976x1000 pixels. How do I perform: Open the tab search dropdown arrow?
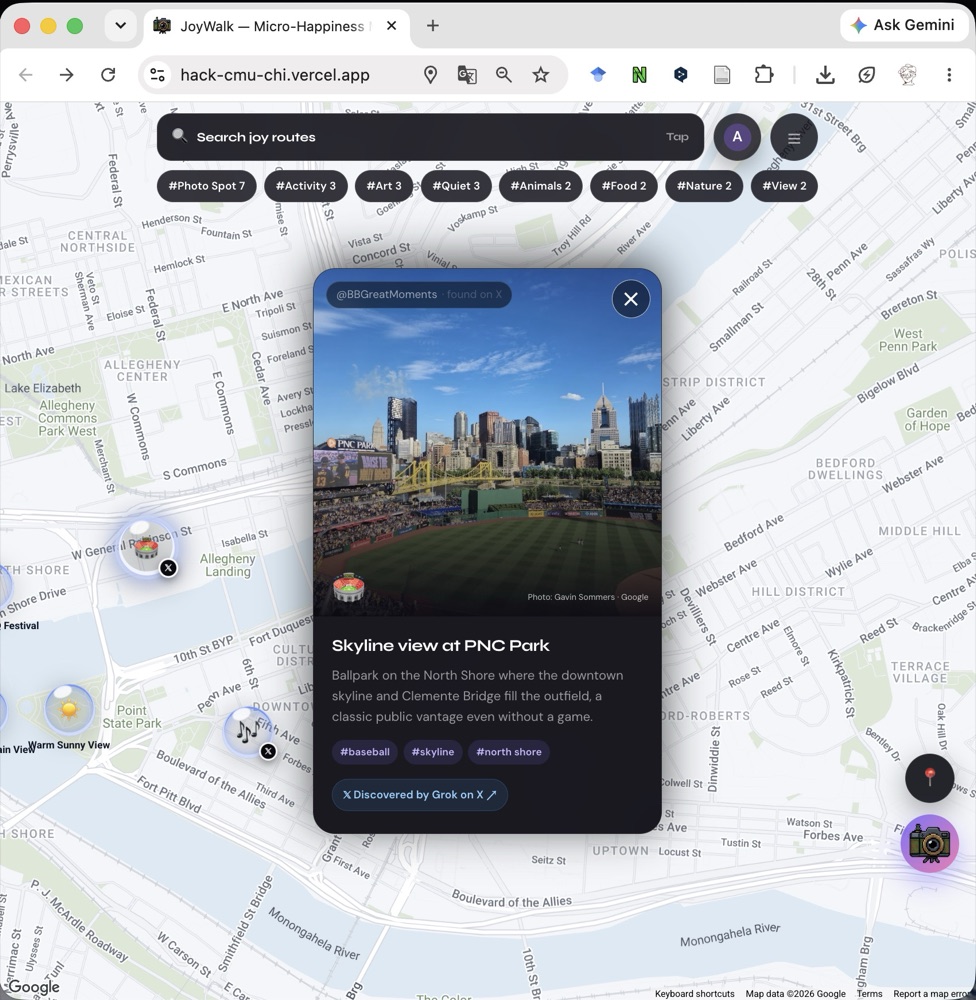coord(121,26)
